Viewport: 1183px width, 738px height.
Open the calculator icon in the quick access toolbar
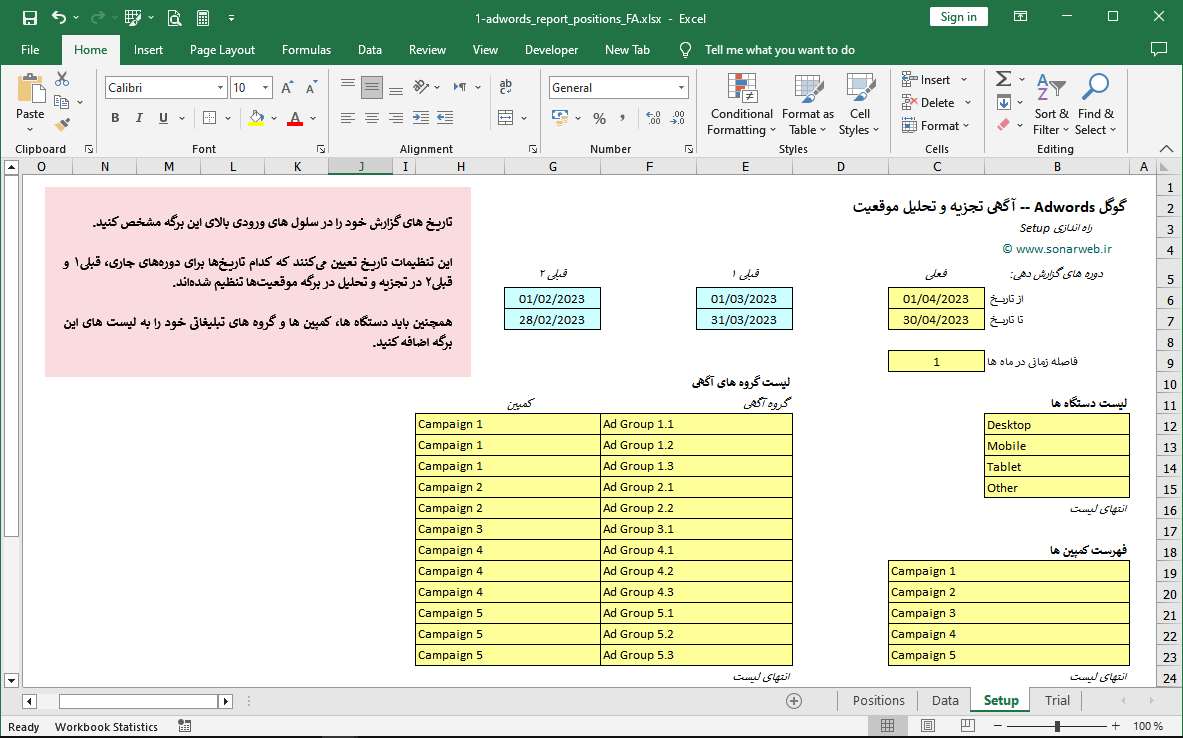tap(202, 17)
